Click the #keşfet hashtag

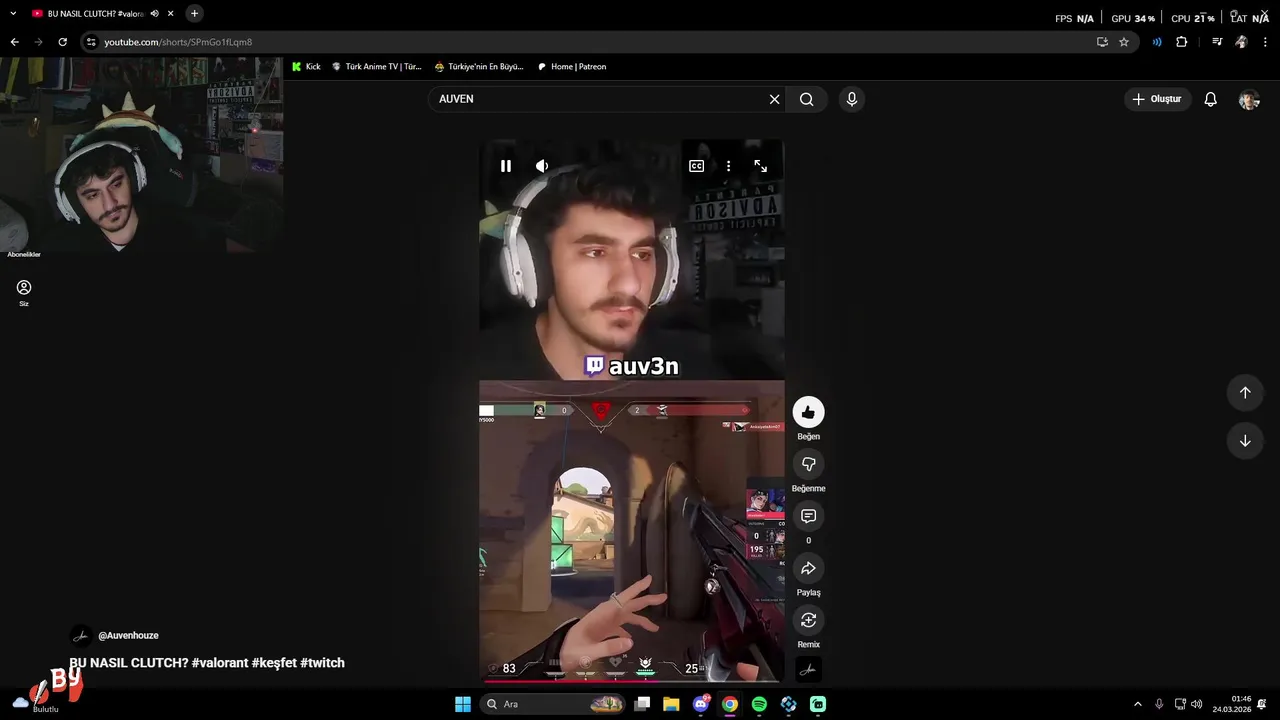(274, 663)
